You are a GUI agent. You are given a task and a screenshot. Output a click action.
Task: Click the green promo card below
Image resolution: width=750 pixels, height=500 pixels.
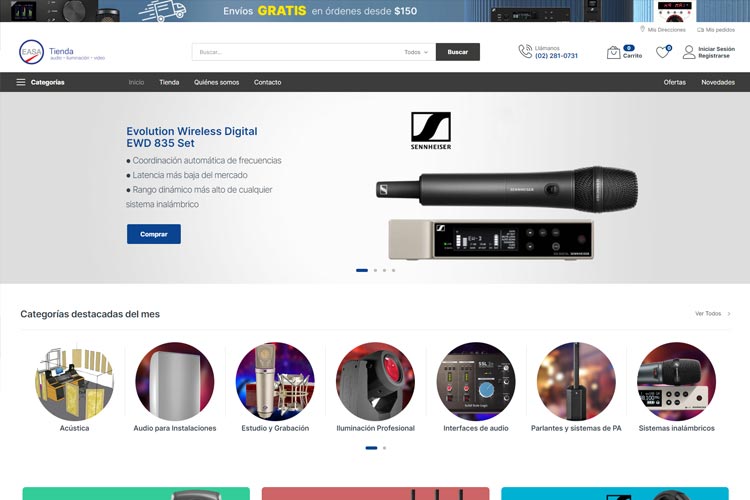pyautogui.click(x=136, y=493)
